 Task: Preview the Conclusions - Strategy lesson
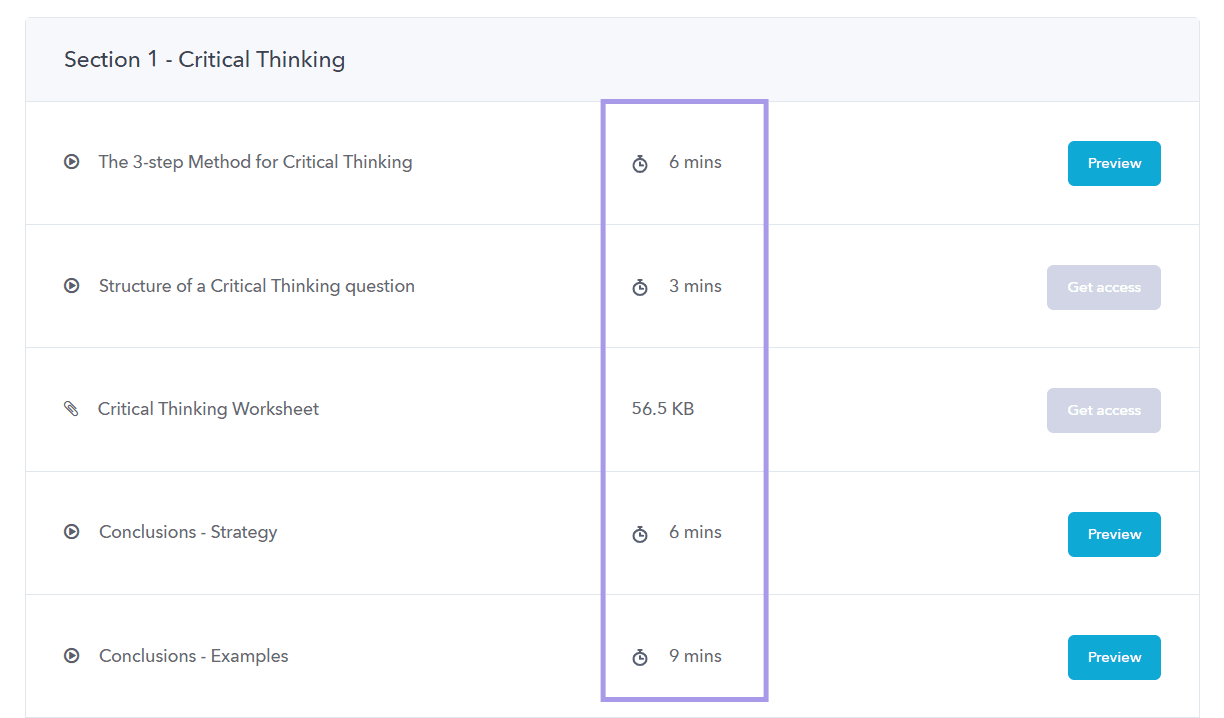click(1113, 534)
